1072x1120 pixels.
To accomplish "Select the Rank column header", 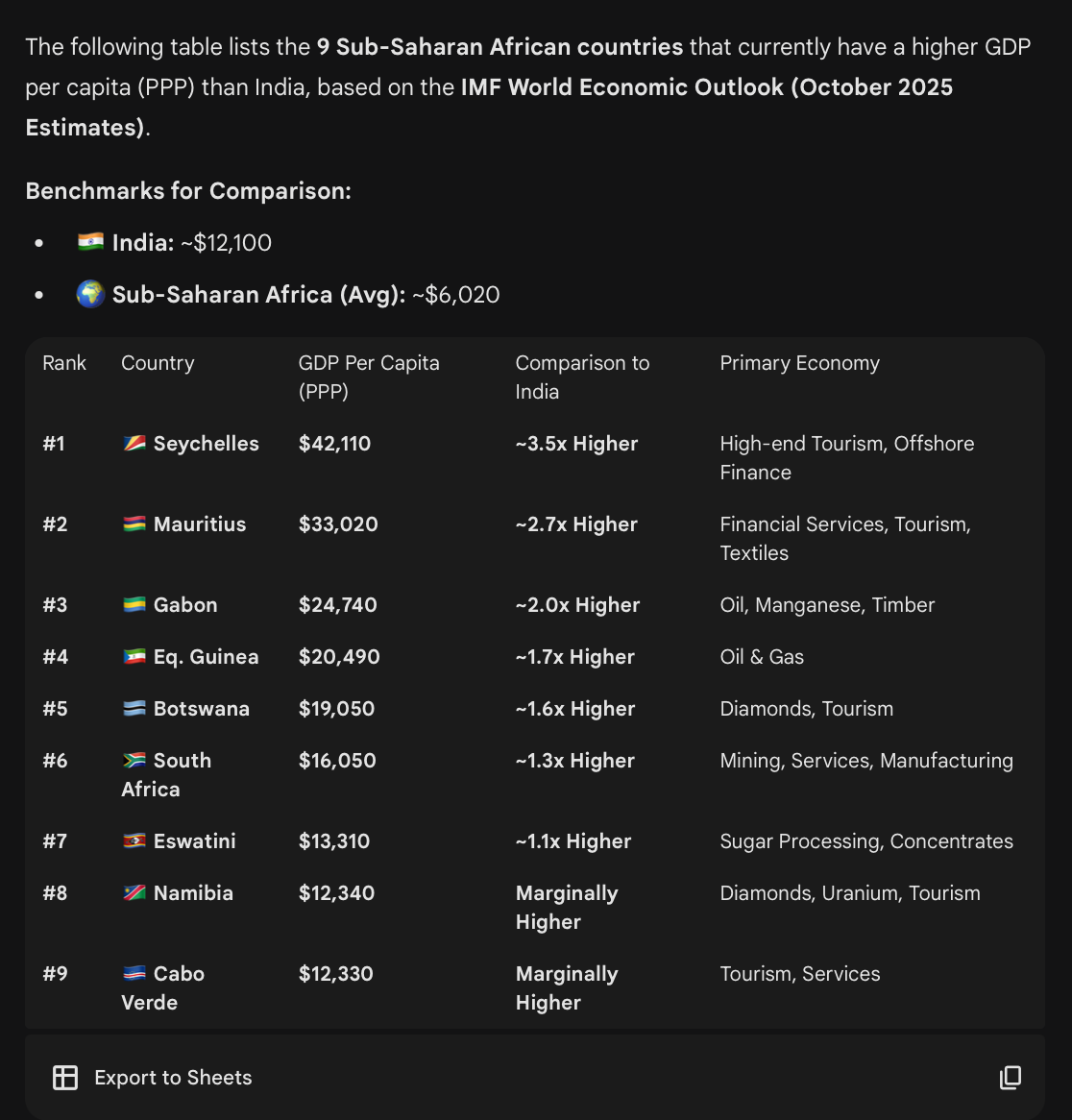I will 64,363.
